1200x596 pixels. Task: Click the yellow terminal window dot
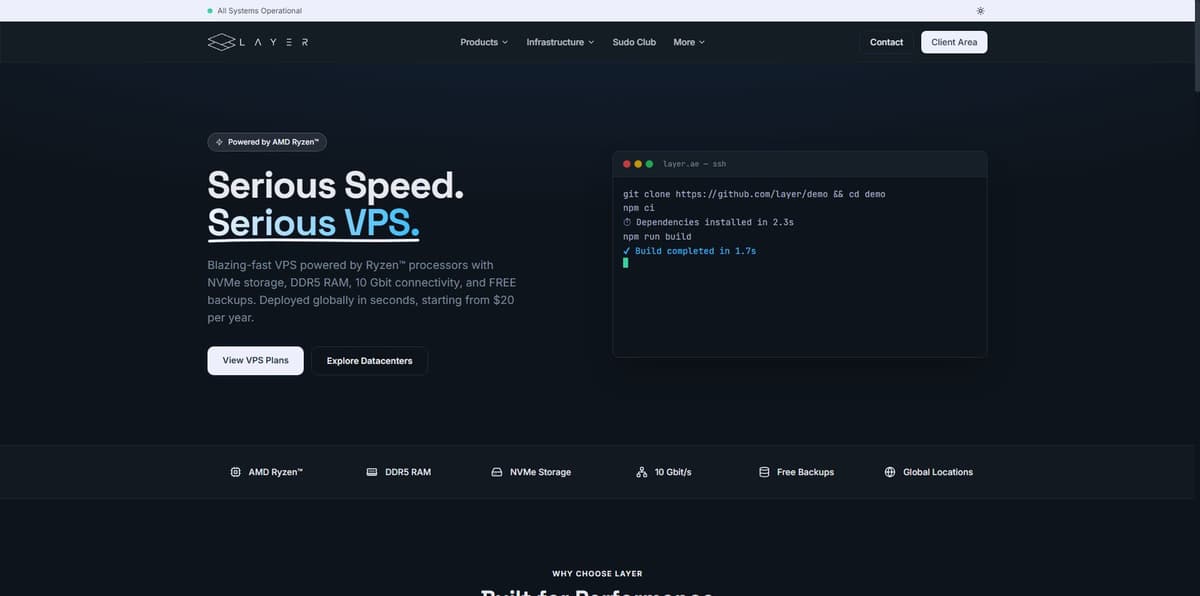(638, 164)
